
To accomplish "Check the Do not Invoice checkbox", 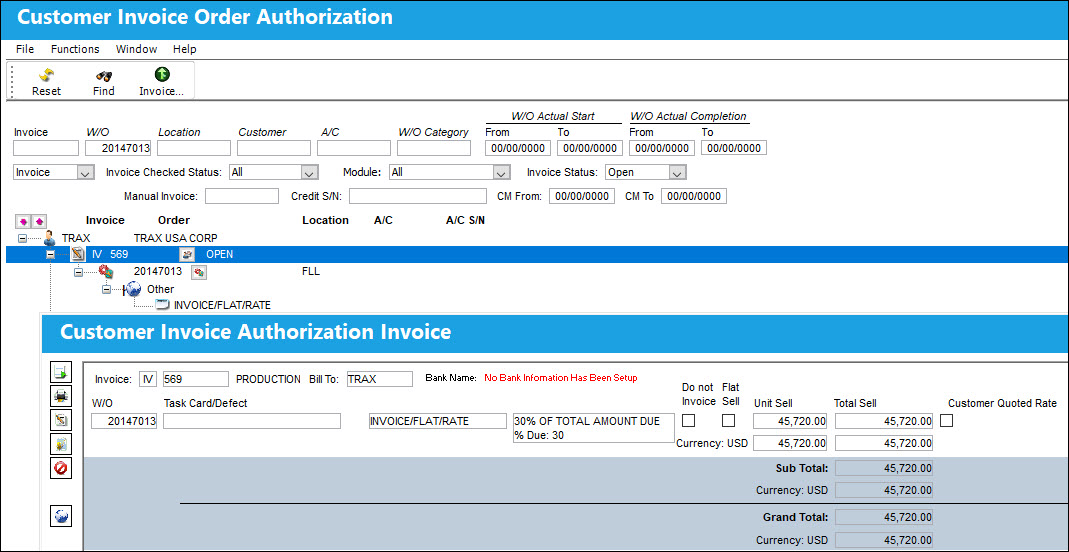I will tap(689, 420).
